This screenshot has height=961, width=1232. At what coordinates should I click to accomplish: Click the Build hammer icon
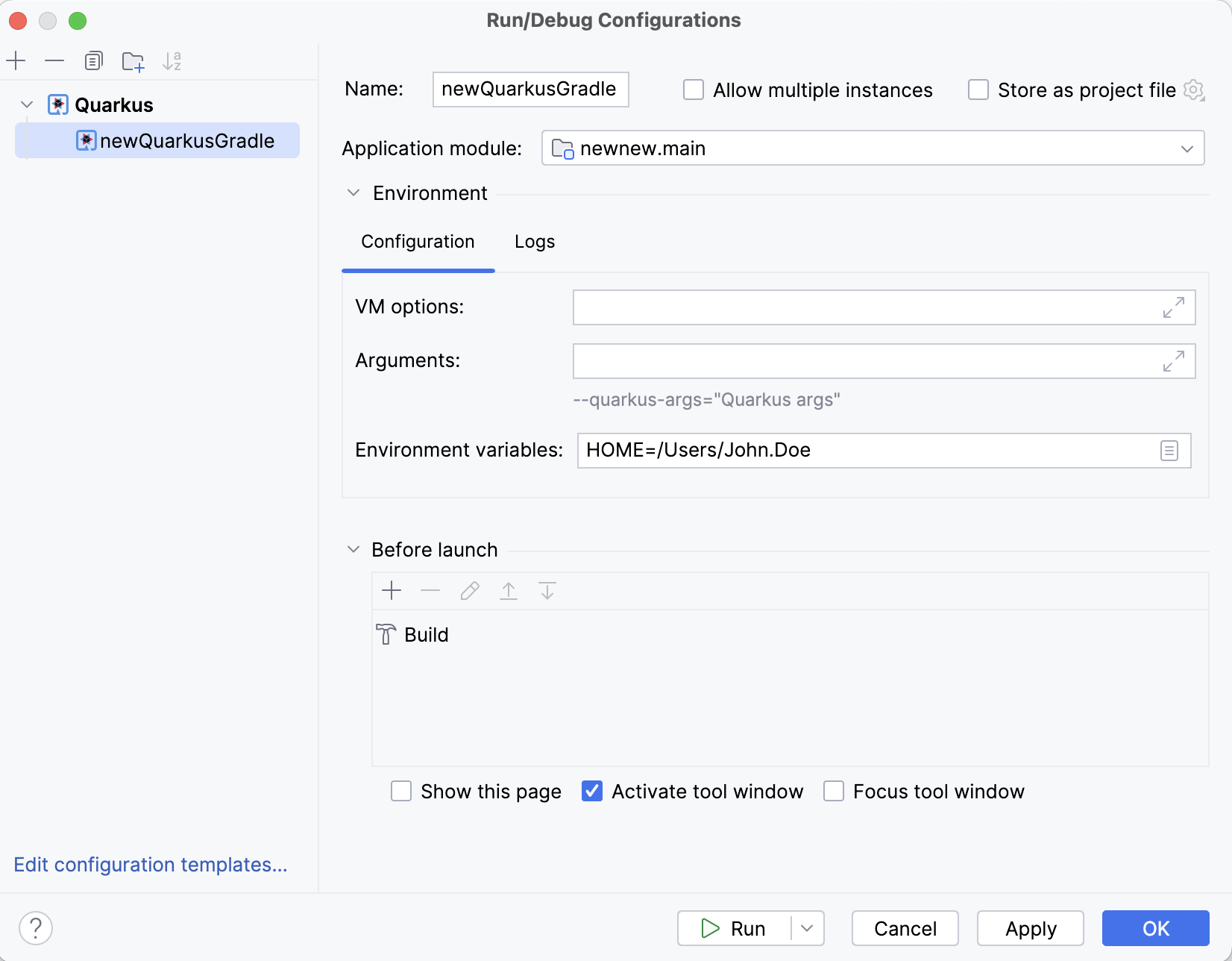[386, 634]
